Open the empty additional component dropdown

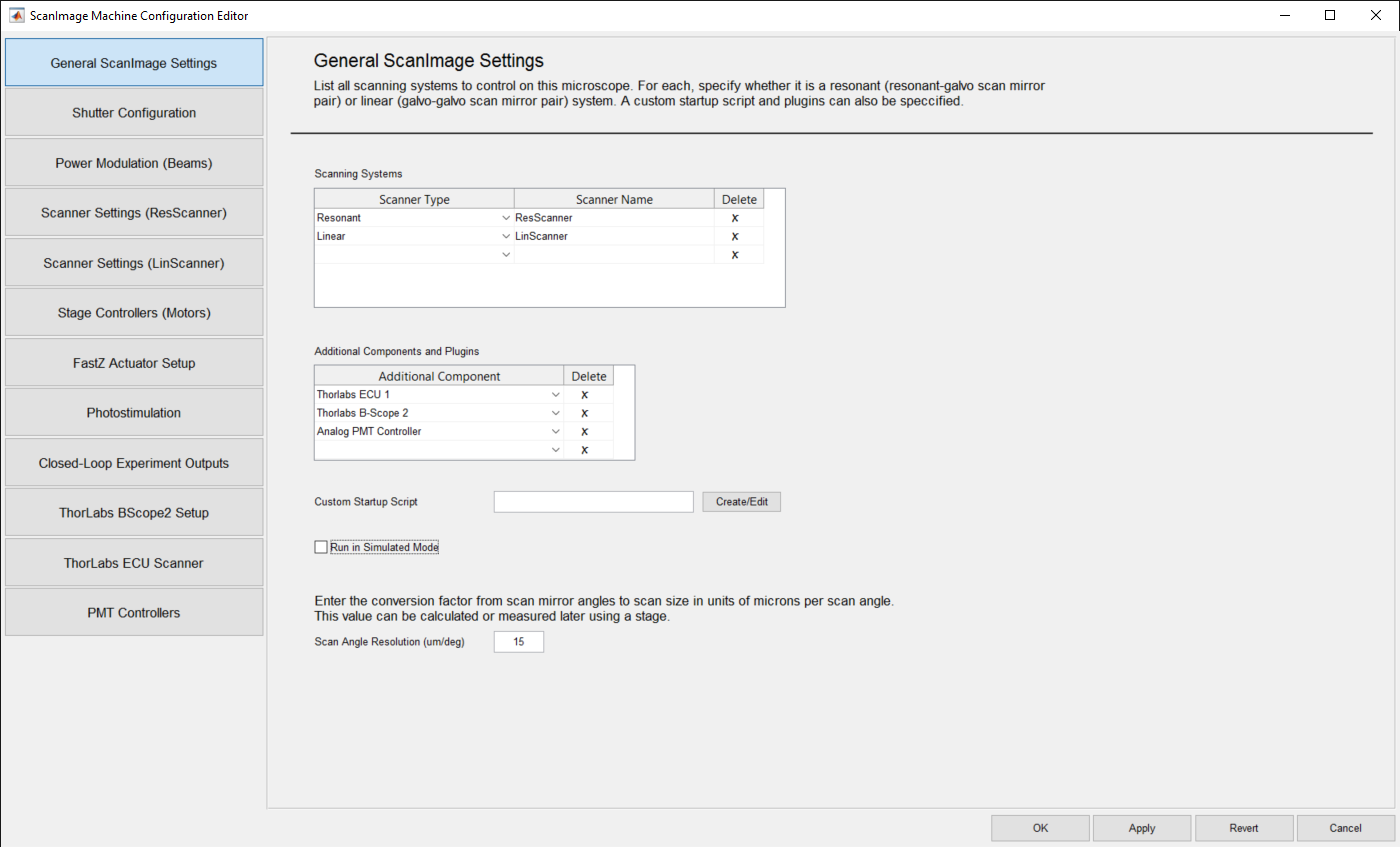556,449
